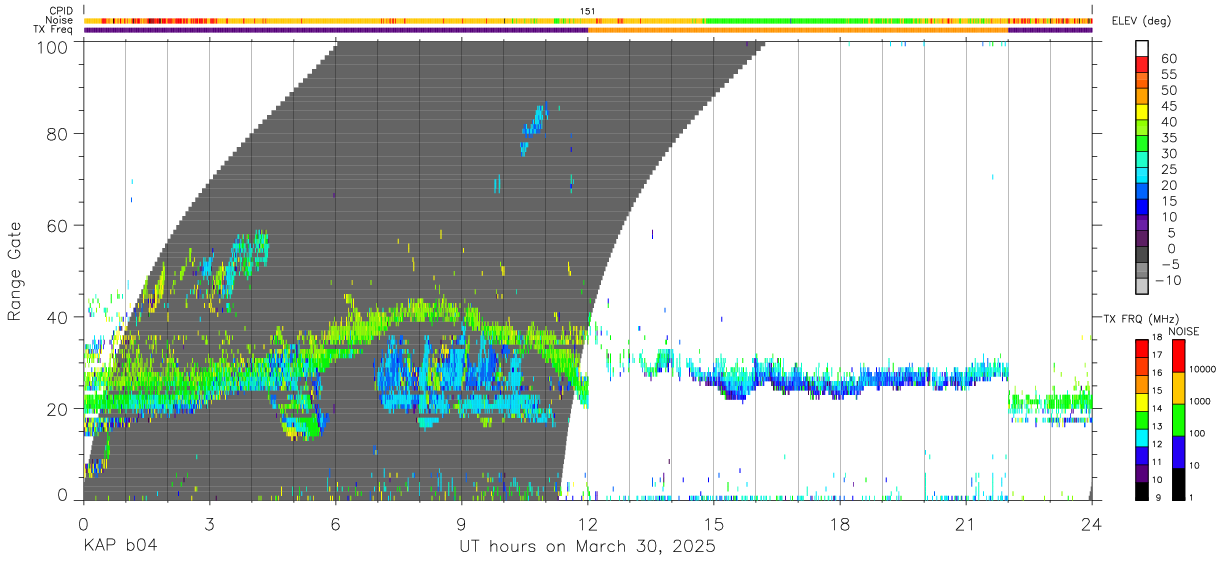
Task: Click the 9 hour mark on the UT axis
Action: pos(461,524)
